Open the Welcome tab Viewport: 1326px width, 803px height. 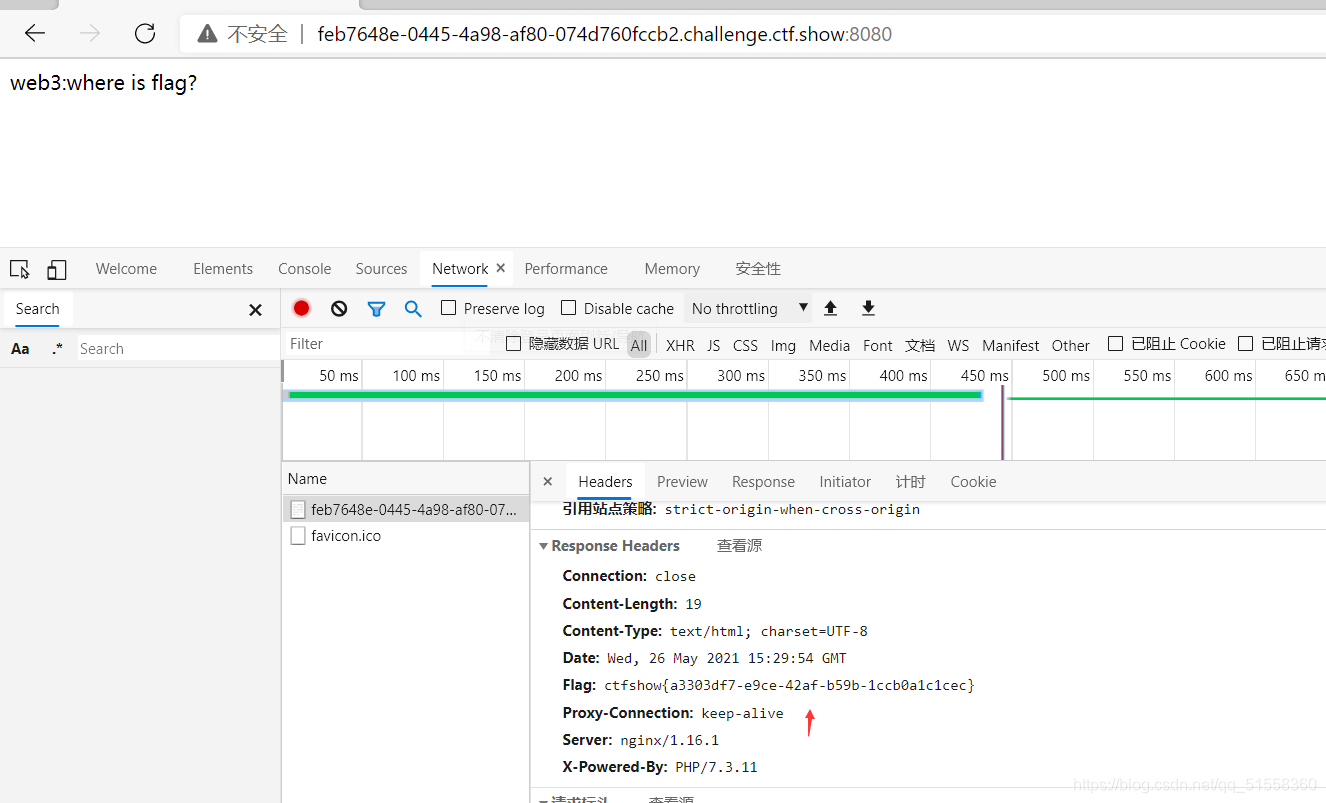pyautogui.click(x=126, y=269)
